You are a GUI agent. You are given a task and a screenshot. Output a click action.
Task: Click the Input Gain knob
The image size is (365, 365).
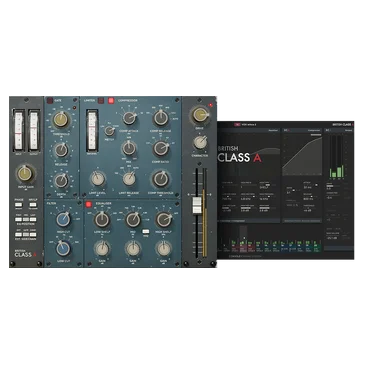[x=24, y=175]
